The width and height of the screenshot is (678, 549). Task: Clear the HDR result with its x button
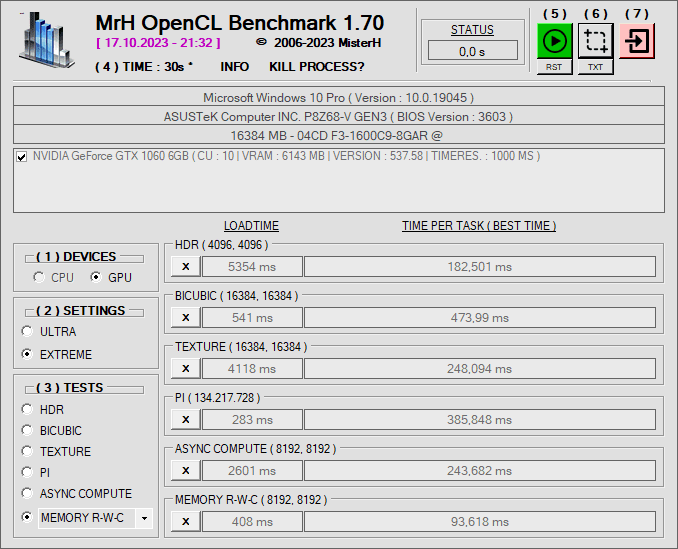pos(186,266)
